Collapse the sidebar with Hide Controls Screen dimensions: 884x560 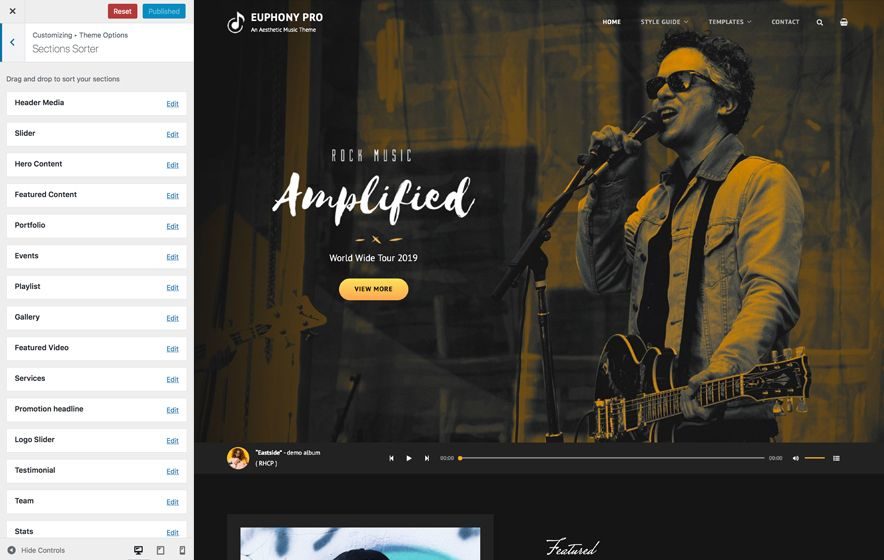point(37,550)
